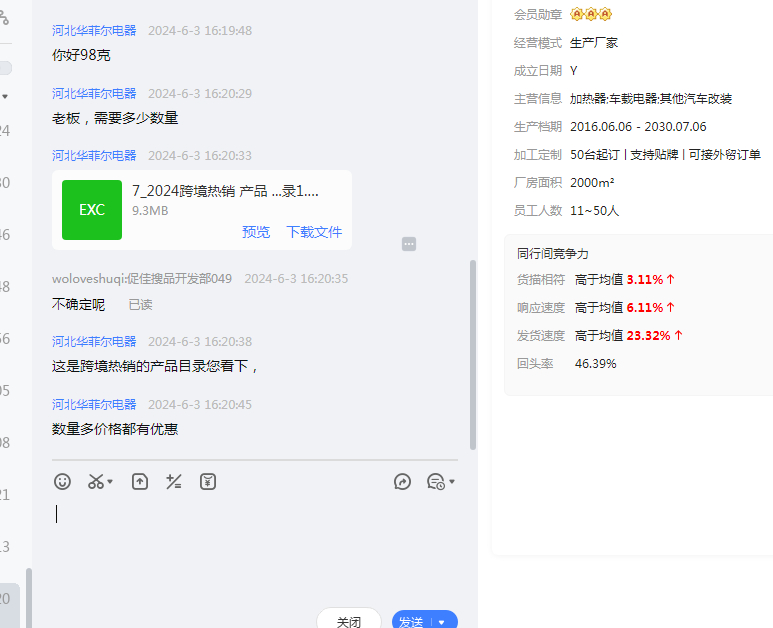Open the quick phrases icon in chat toolbar
The width and height of the screenshot is (773, 628).
(x=174, y=482)
